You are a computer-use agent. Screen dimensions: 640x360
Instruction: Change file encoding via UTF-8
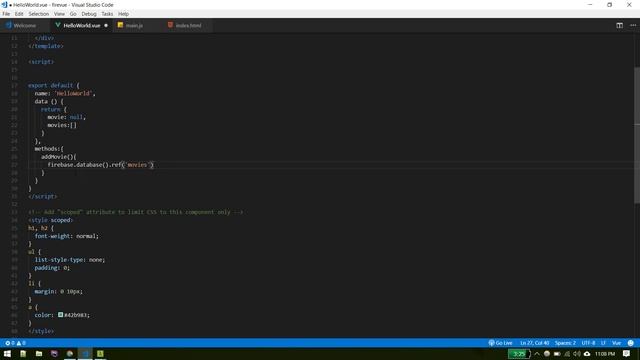click(588, 343)
